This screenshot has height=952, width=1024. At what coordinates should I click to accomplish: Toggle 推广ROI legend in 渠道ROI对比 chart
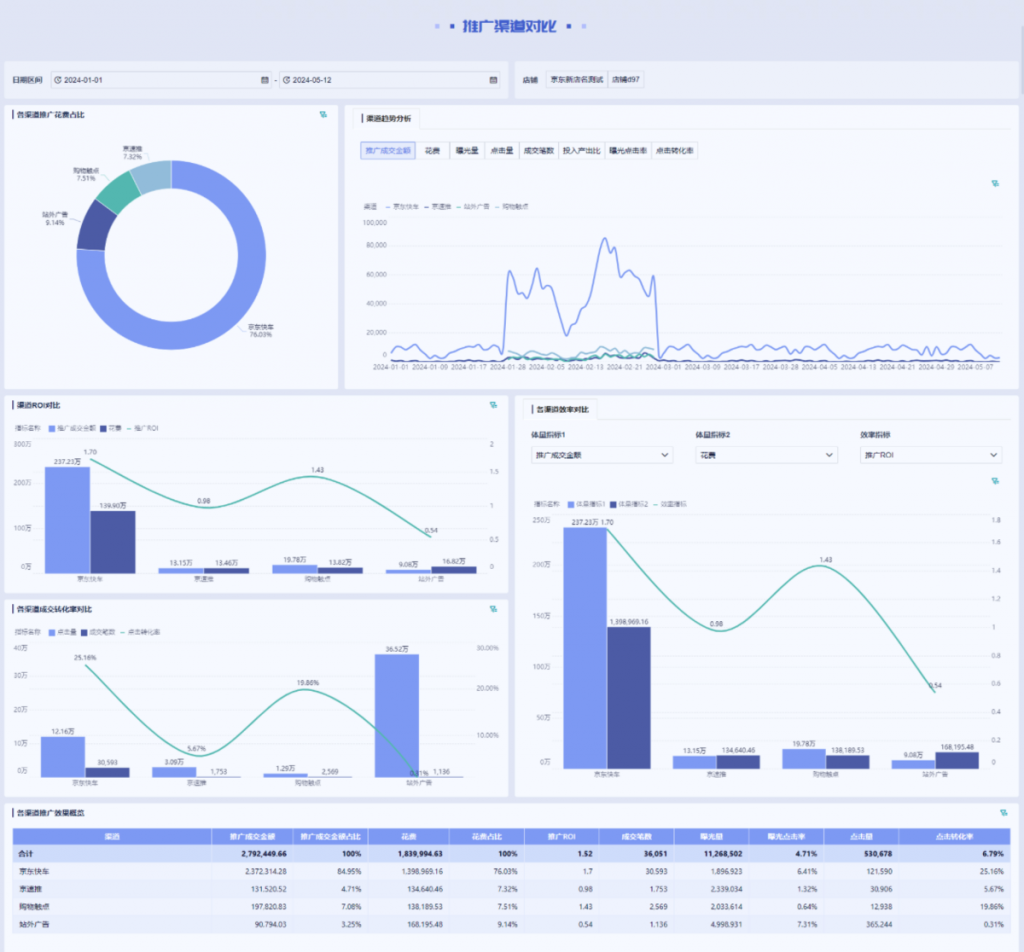144,428
